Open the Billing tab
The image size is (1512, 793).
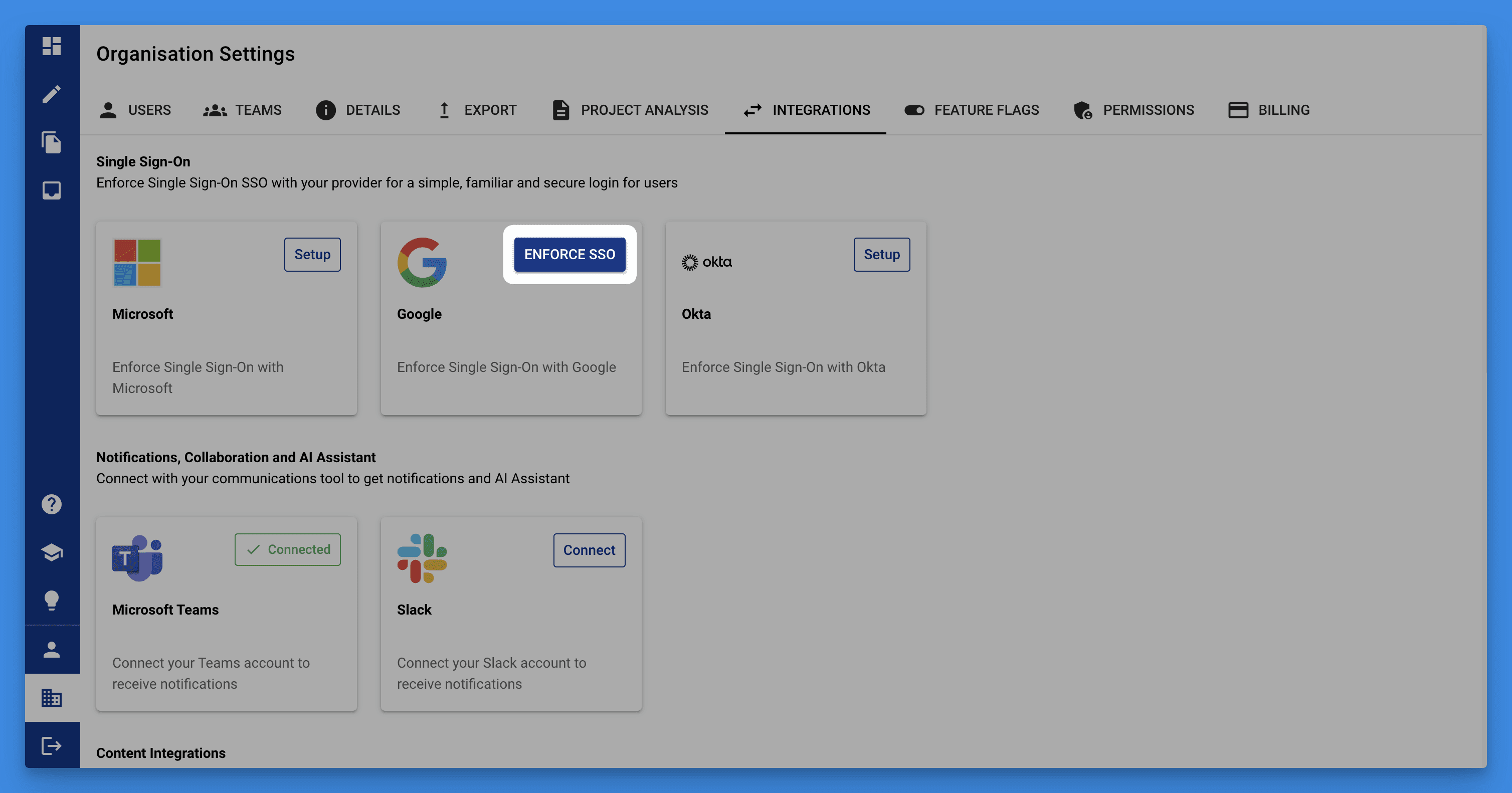tap(1268, 110)
